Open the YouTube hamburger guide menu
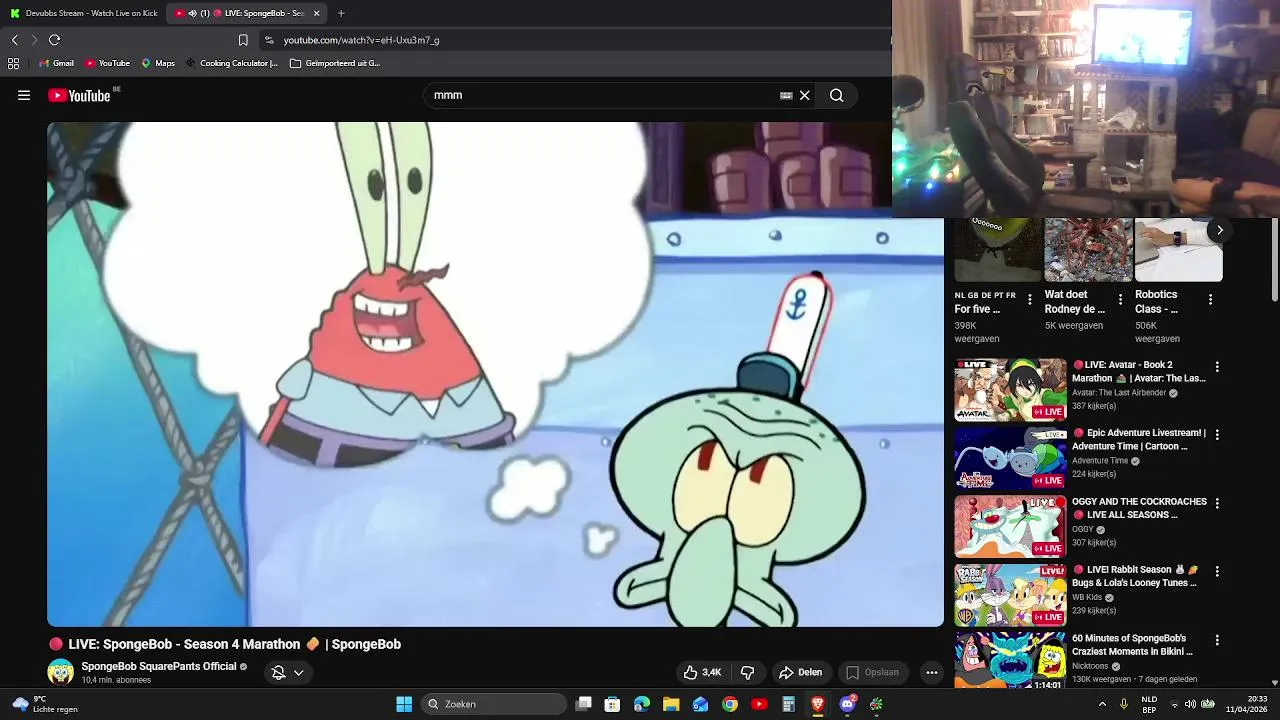The image size is (1280, 720). [x=24, y=96]
